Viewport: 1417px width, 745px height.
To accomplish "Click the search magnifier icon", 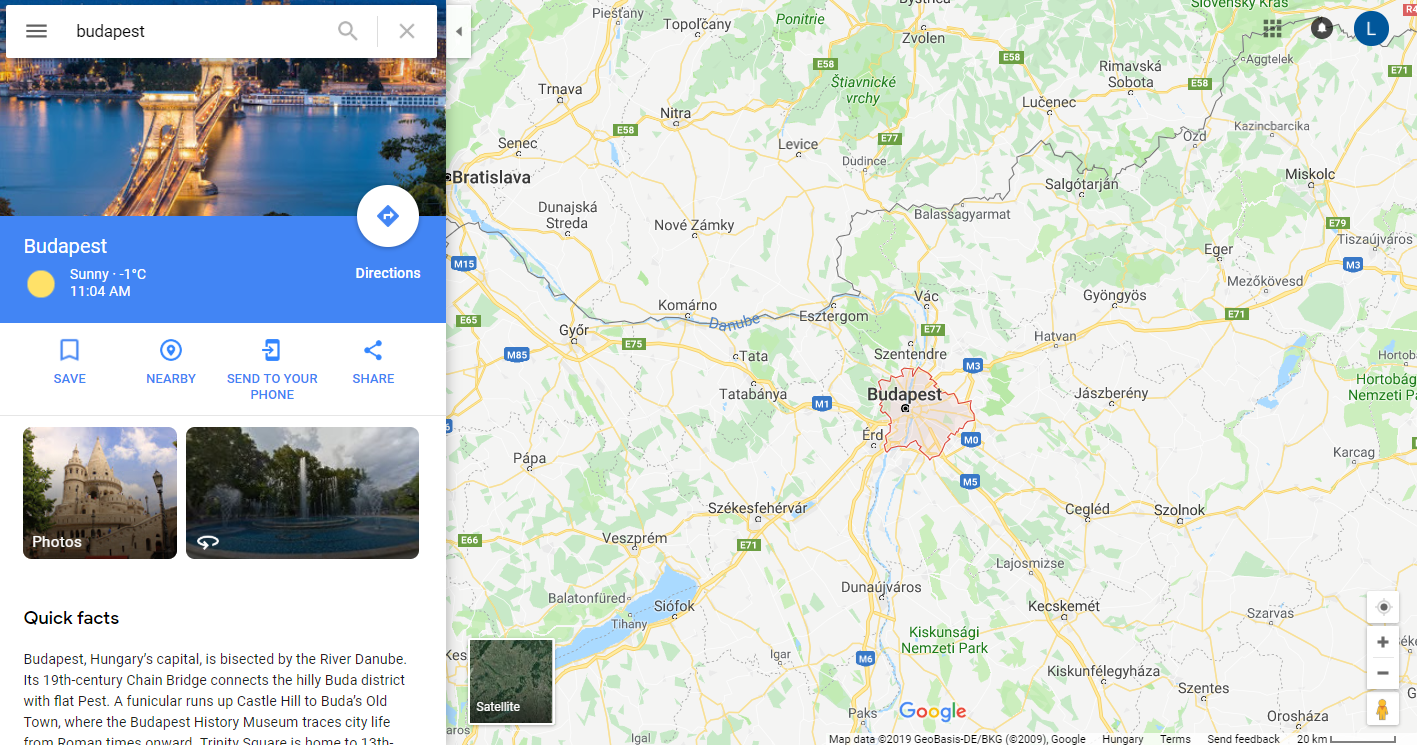I will pyautogui.click(x=347, y=31).
